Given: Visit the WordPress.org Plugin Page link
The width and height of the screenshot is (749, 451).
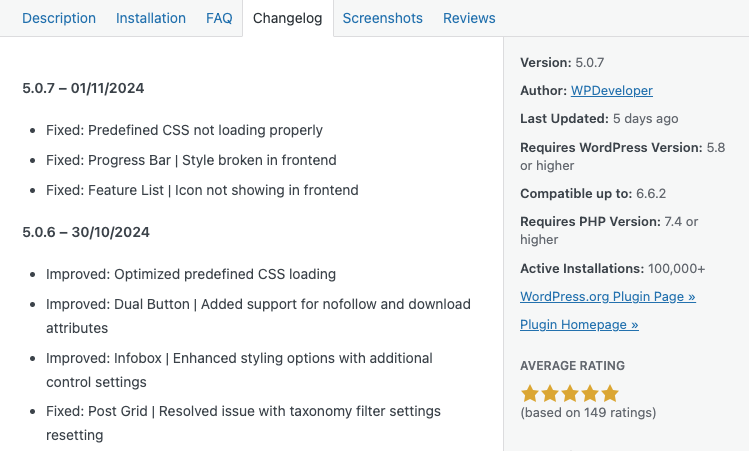Looking at the screenshot, I should tap(608, 296).
